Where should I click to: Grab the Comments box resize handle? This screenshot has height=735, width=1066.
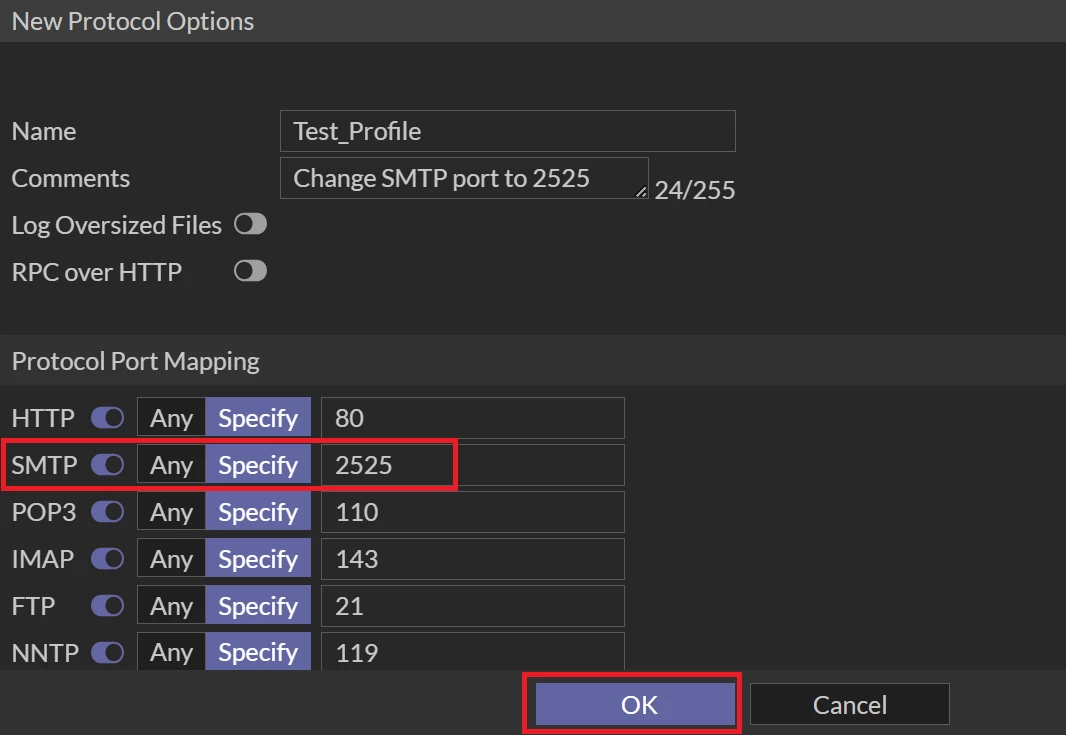(x=641, y=192)
